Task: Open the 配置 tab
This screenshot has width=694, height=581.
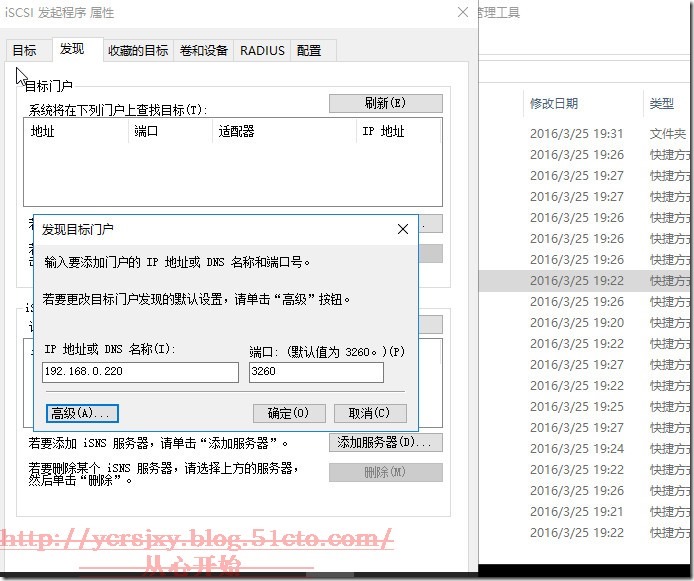Action: 313,50
